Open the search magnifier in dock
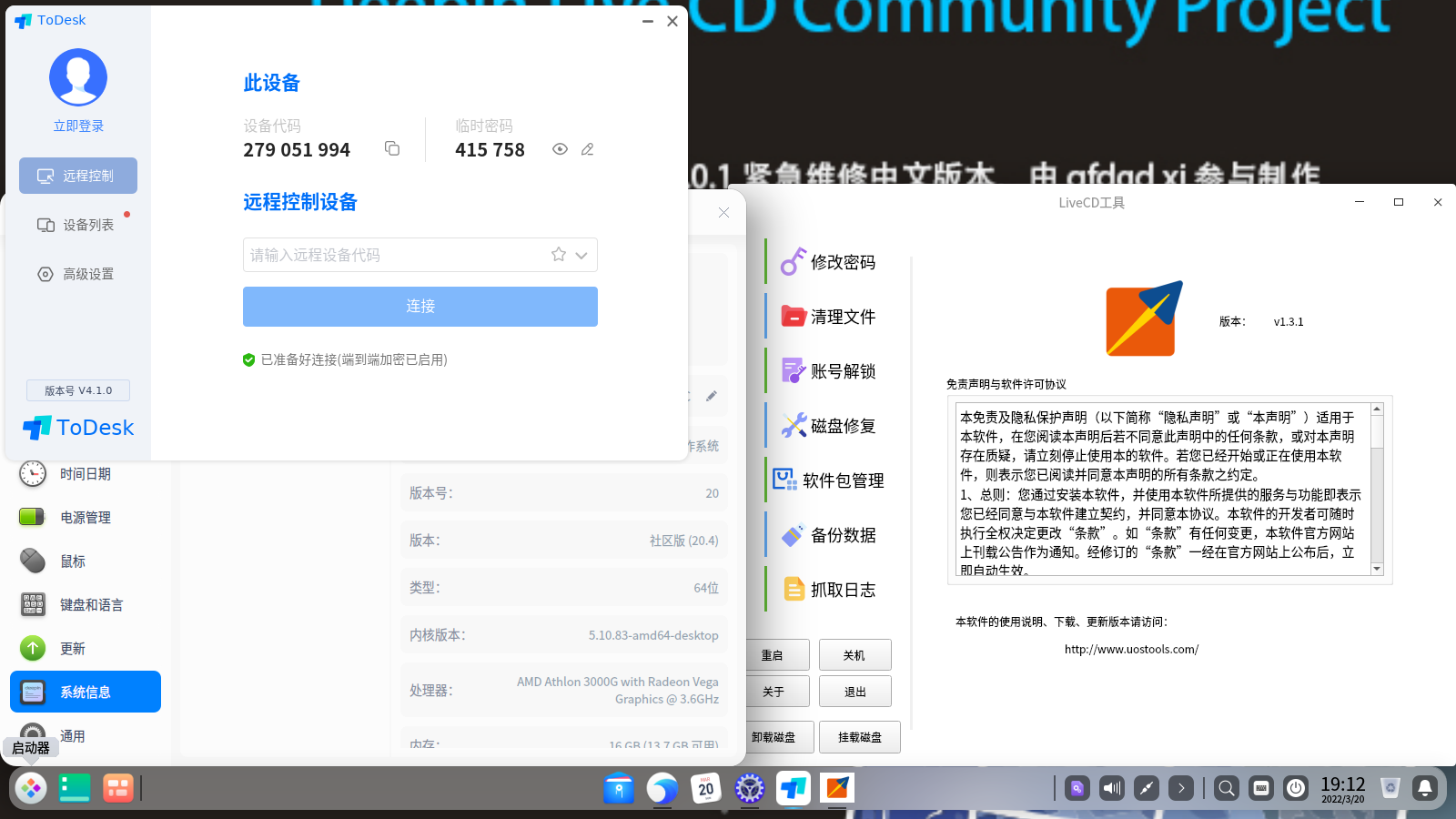This screenshot has width=1456, height=819. click(1227, 788)
